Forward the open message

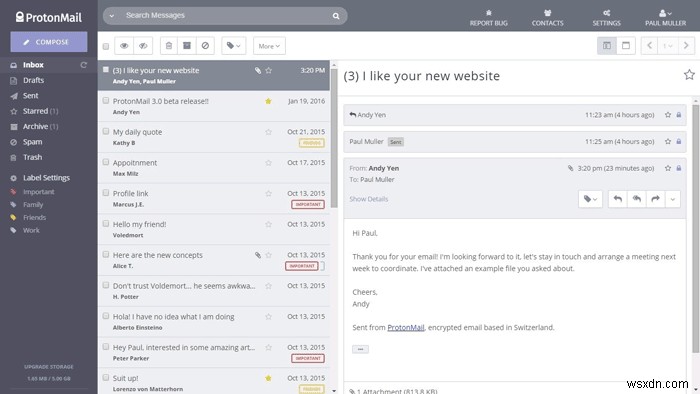(655, 199)
